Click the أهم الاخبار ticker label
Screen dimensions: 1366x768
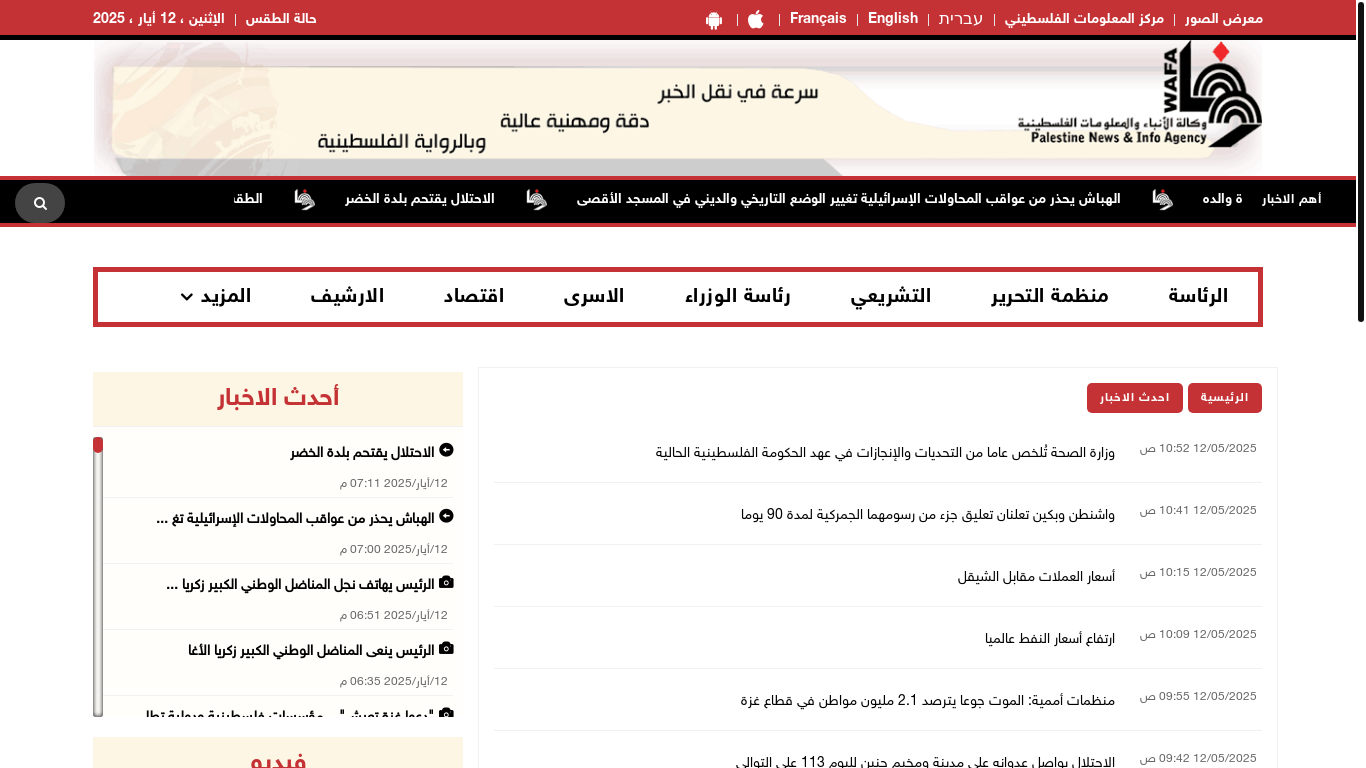[1292, 199]
